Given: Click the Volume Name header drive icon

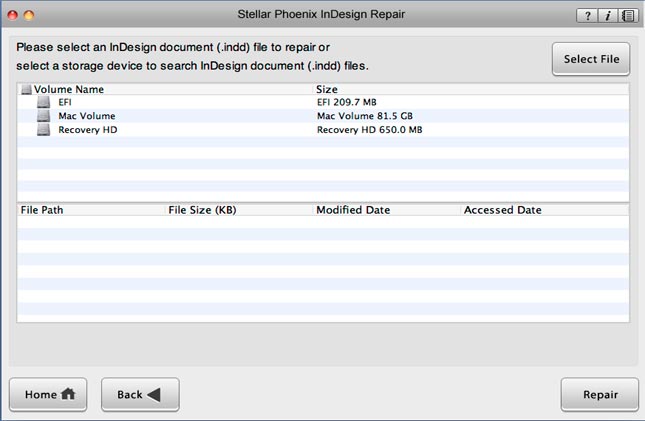Looking at the screenshot, I should point(26,89).
